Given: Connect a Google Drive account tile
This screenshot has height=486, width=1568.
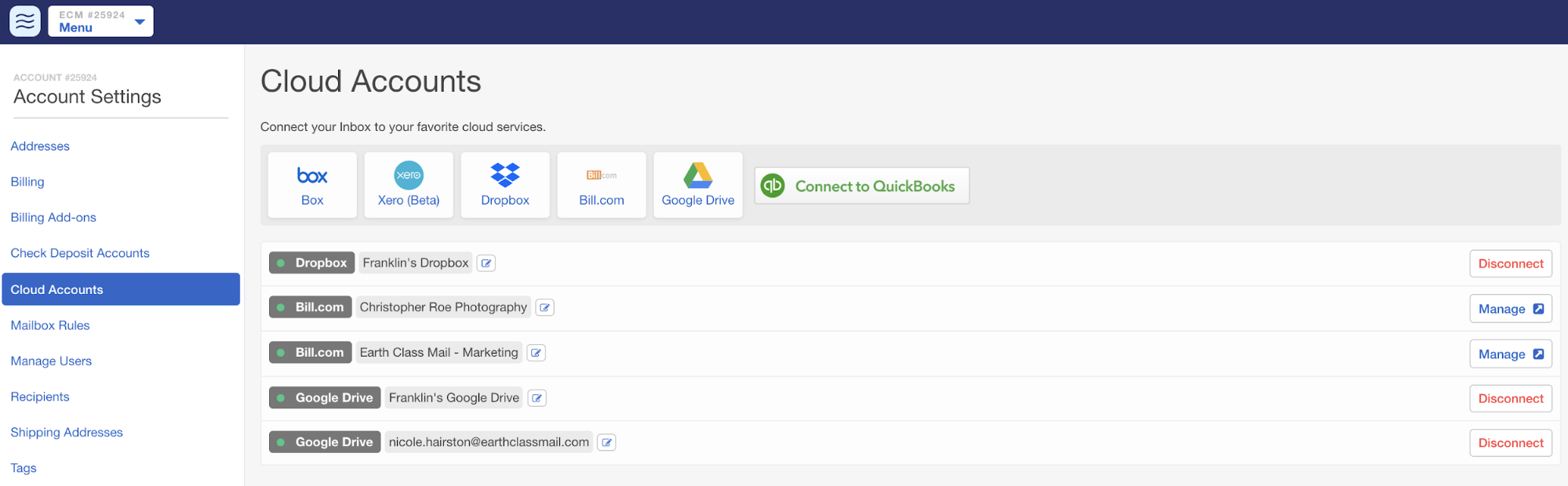Looking at the screenshot, I should pos(698,185).
